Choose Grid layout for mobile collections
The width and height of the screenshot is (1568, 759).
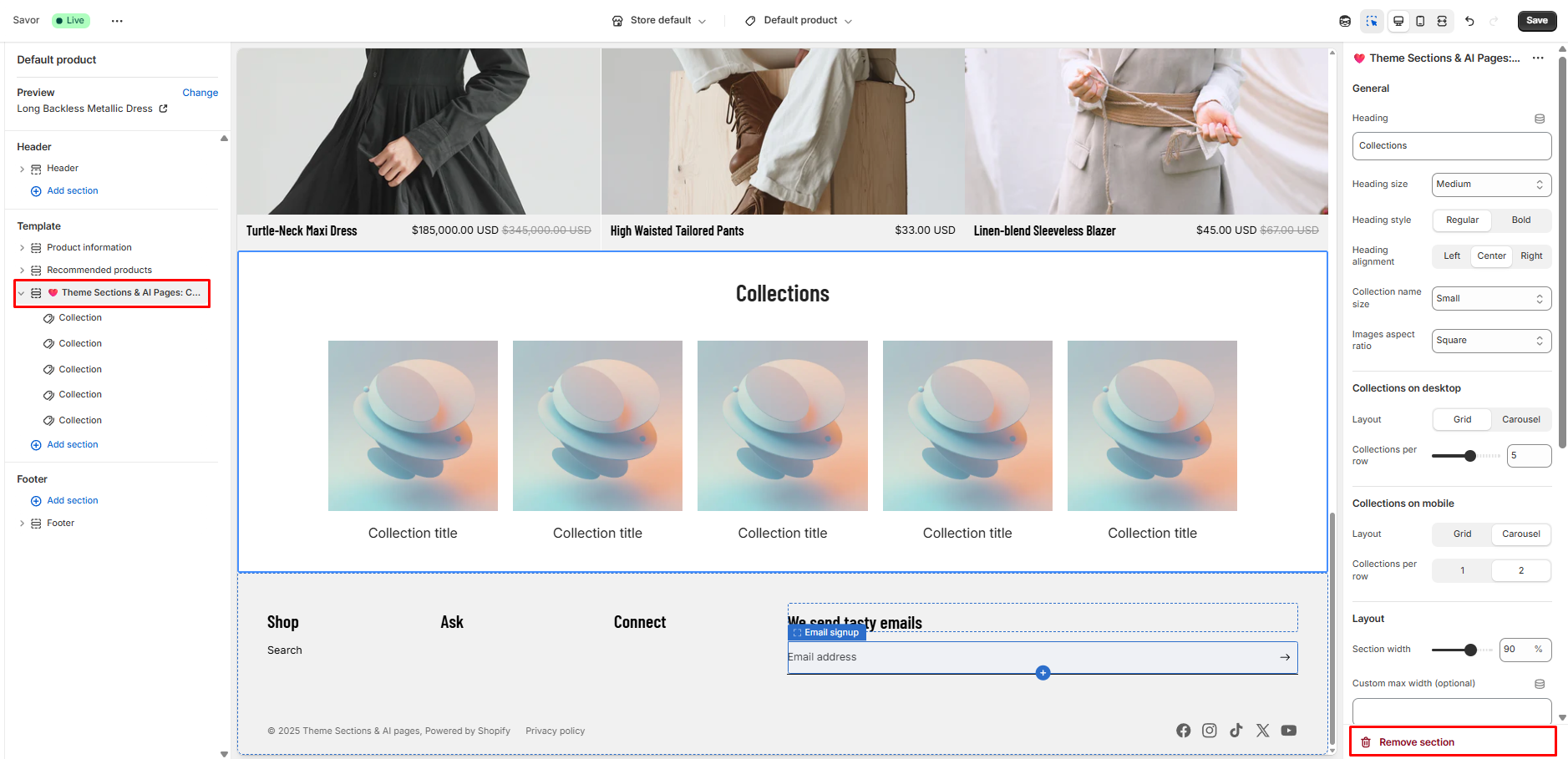(1463, 534)
